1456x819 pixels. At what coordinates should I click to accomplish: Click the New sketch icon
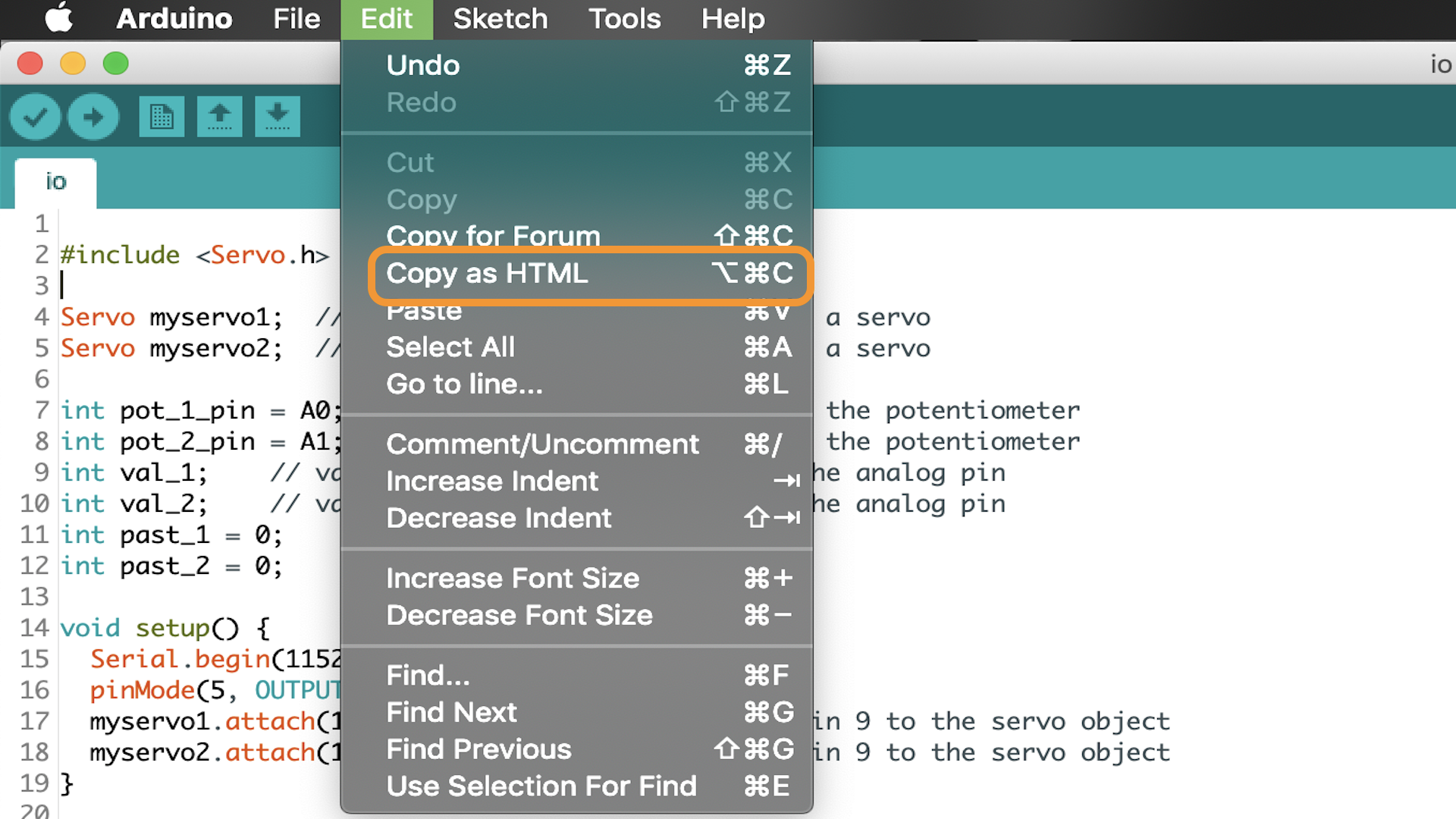point(162,117)
